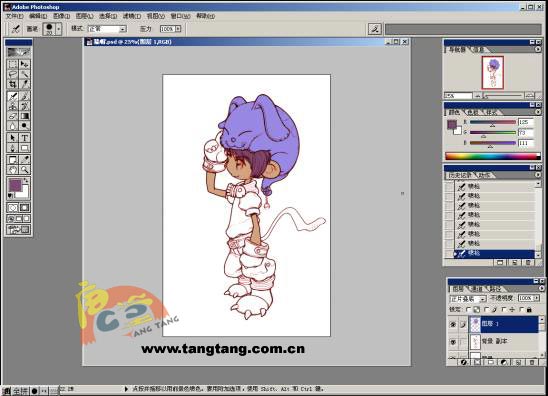Open the 滤镜 (Filter) menu
548x396 pixels.
click(132, 16)
